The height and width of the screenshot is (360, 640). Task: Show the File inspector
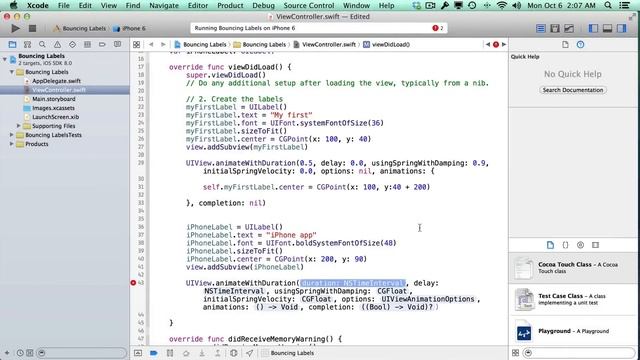pyautogui.click(x=565, y=44)
